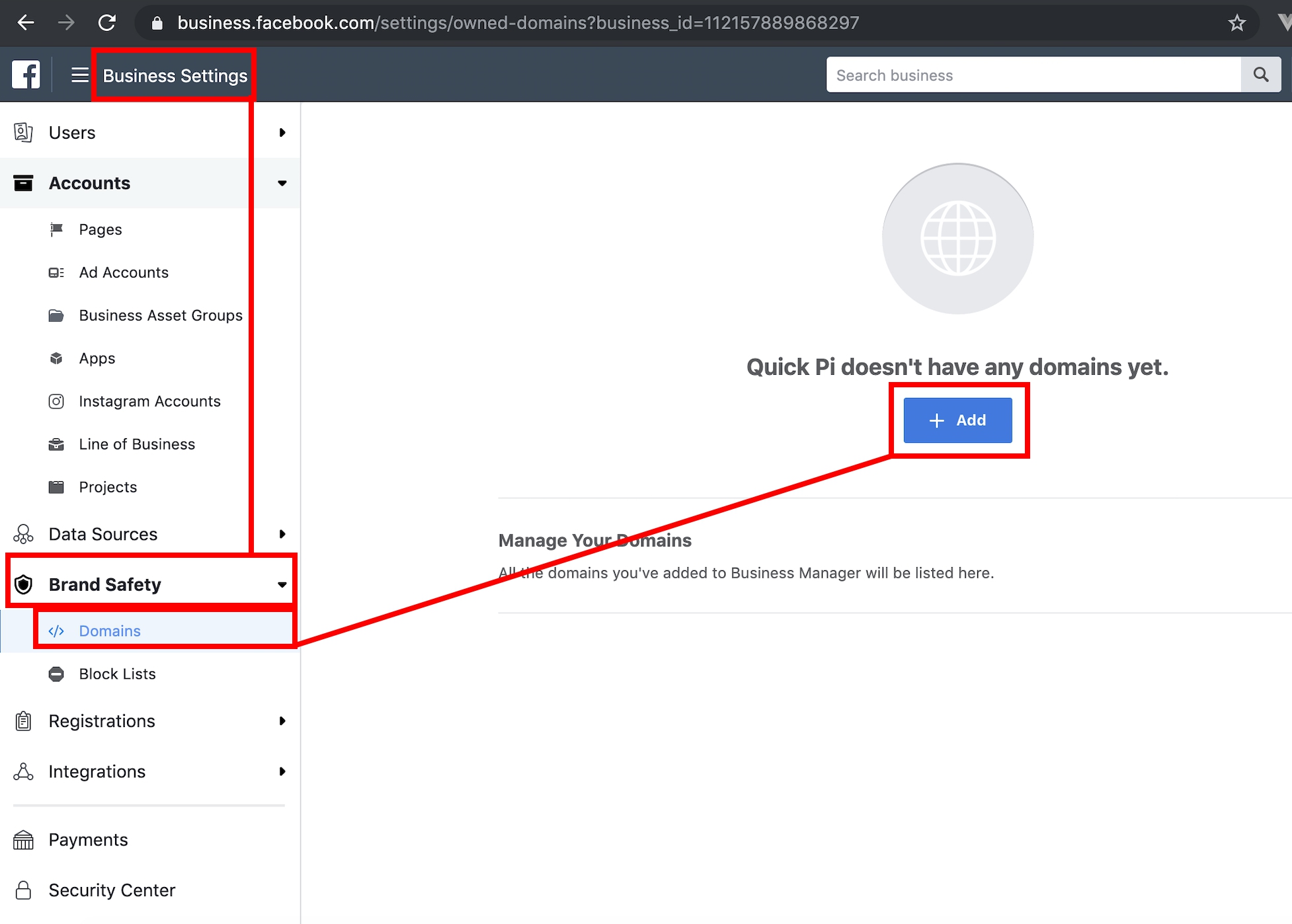Click the Apps cube icon
Image resolution: width=1292 pixels, height=924 pixels.
[56, 358]
